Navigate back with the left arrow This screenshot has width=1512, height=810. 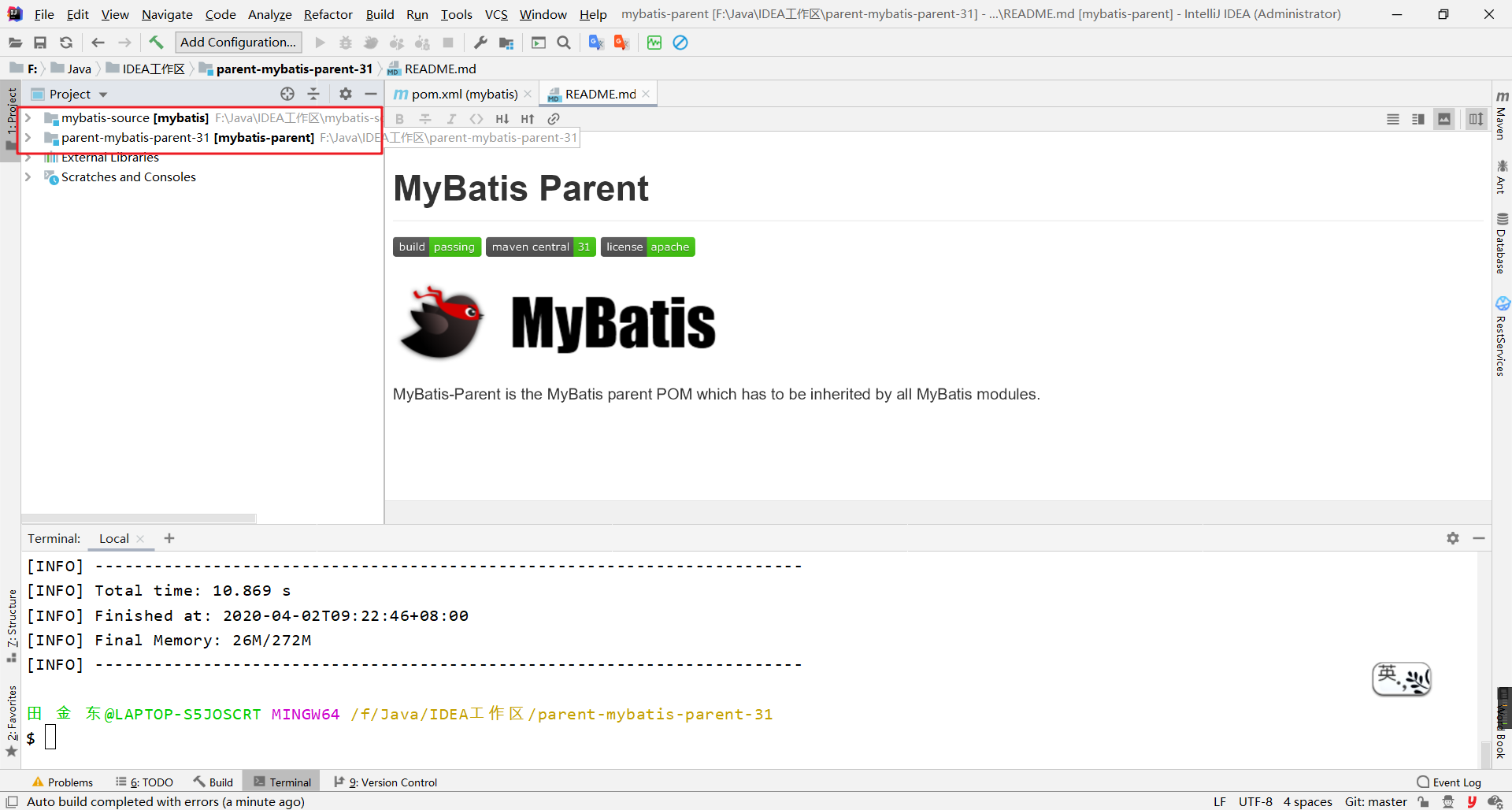[98, 43]
